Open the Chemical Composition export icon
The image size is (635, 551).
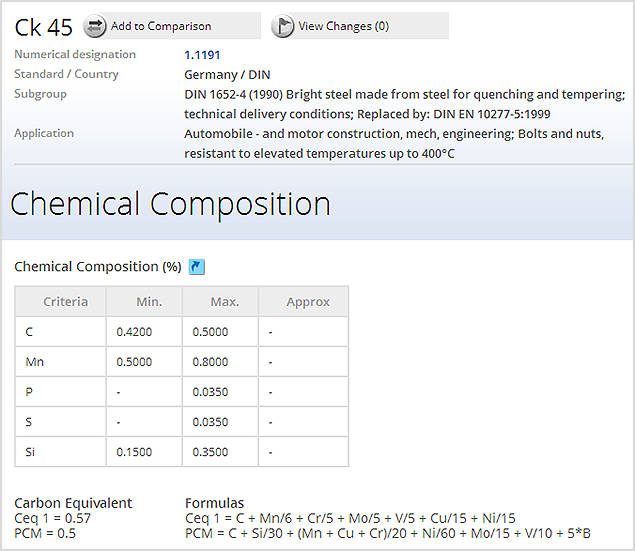click(x=197, y=267)
